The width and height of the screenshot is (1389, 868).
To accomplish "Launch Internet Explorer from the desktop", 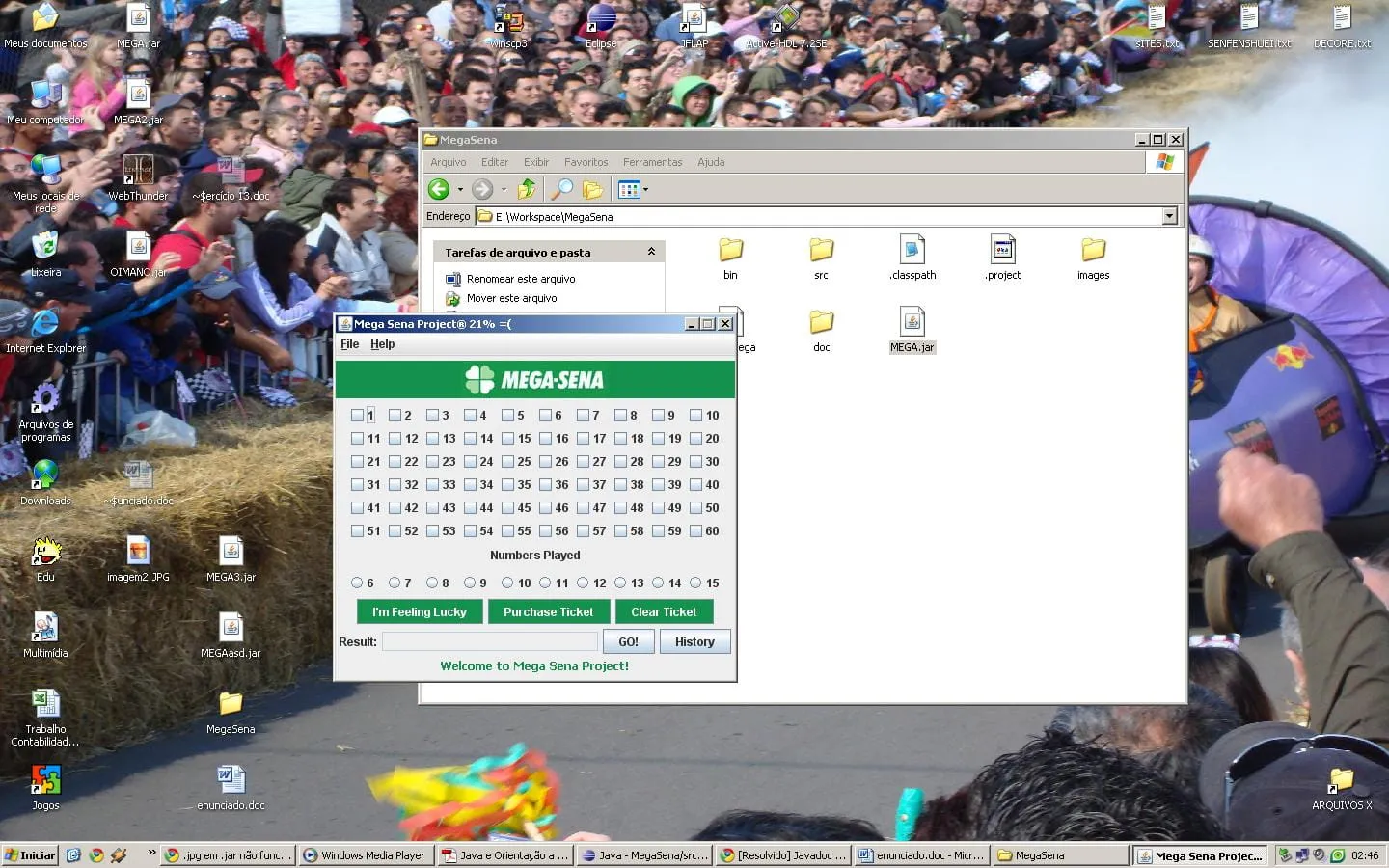I will [45, 331].
